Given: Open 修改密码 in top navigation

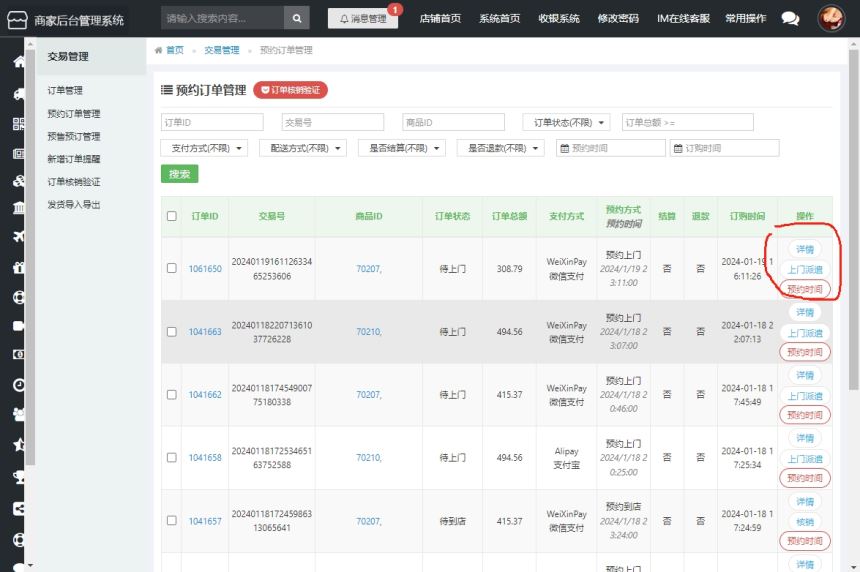Looking at the screenshot, I should tap(618, 19).
